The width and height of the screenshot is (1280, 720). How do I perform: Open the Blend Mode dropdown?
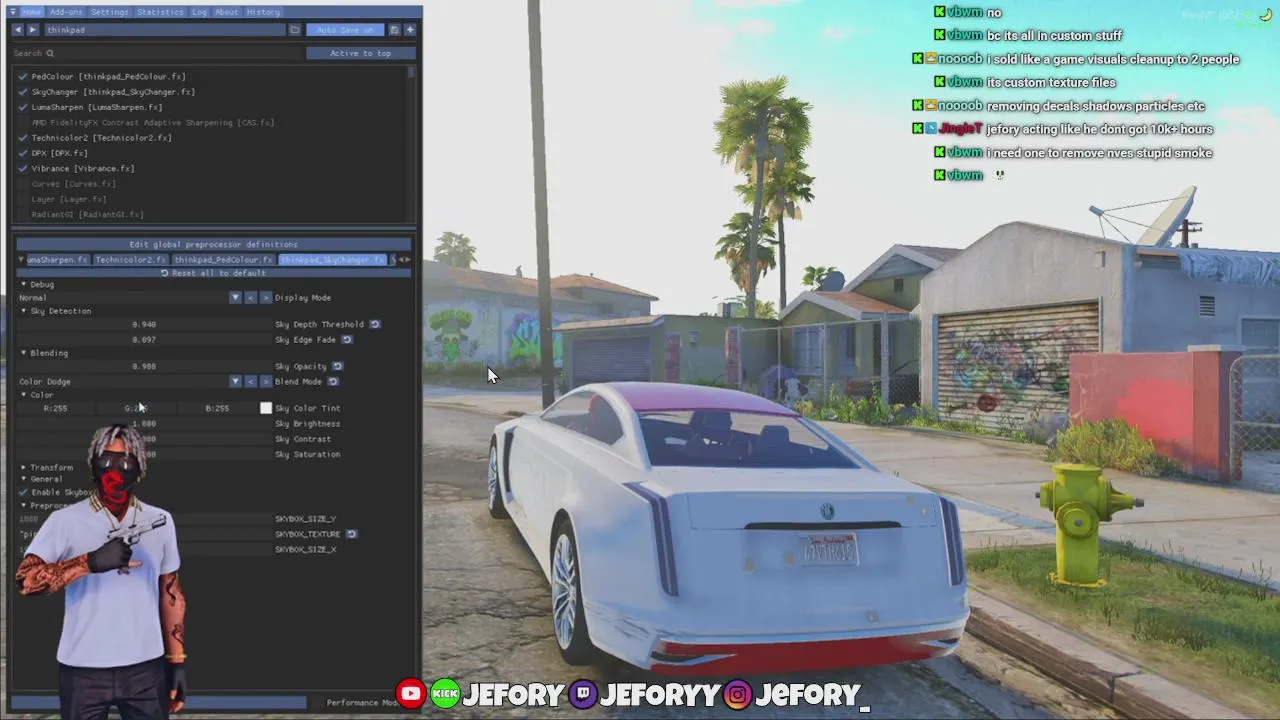[x=235, y=382]
